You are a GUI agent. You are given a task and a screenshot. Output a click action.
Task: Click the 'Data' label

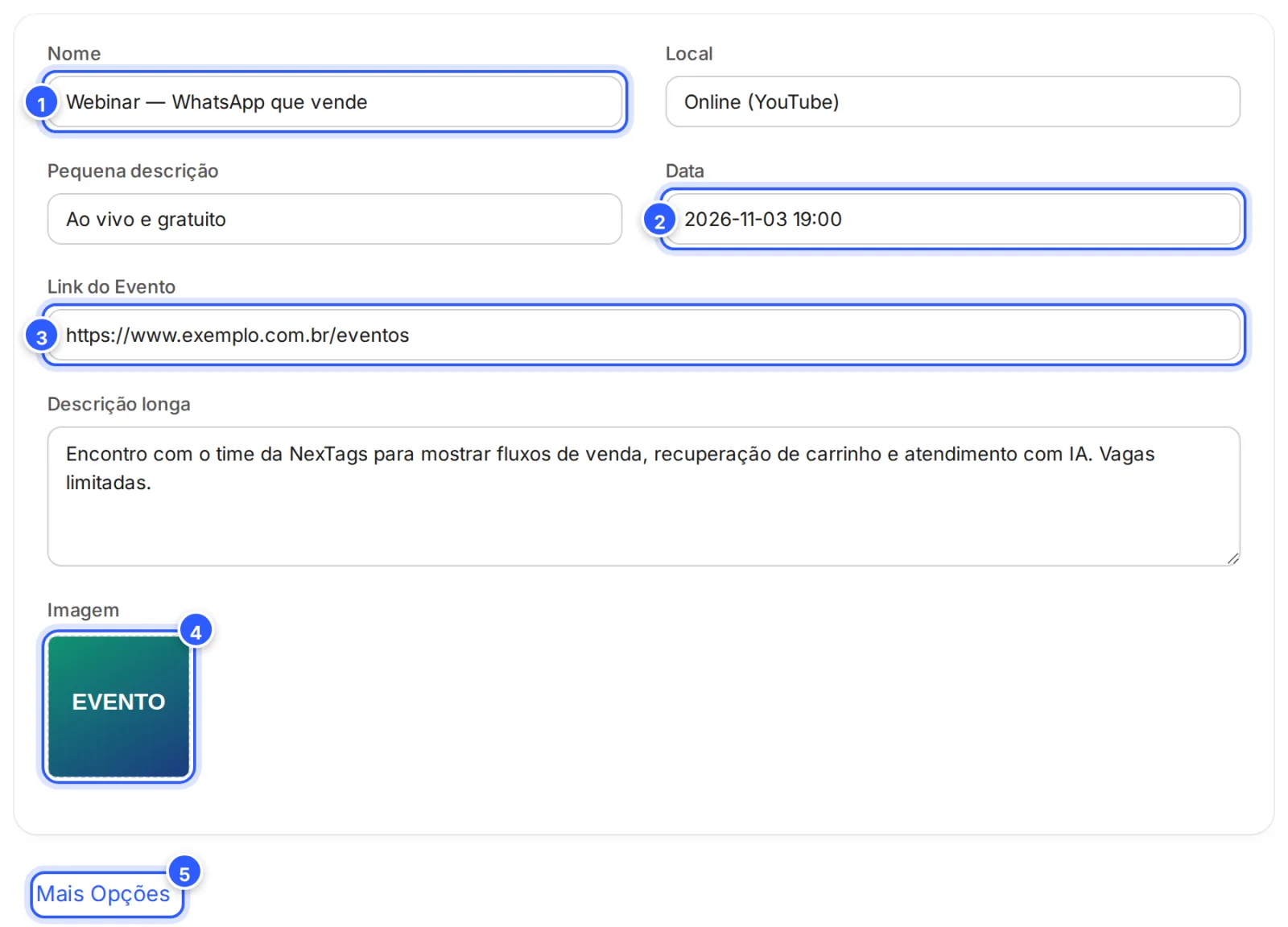685,171
